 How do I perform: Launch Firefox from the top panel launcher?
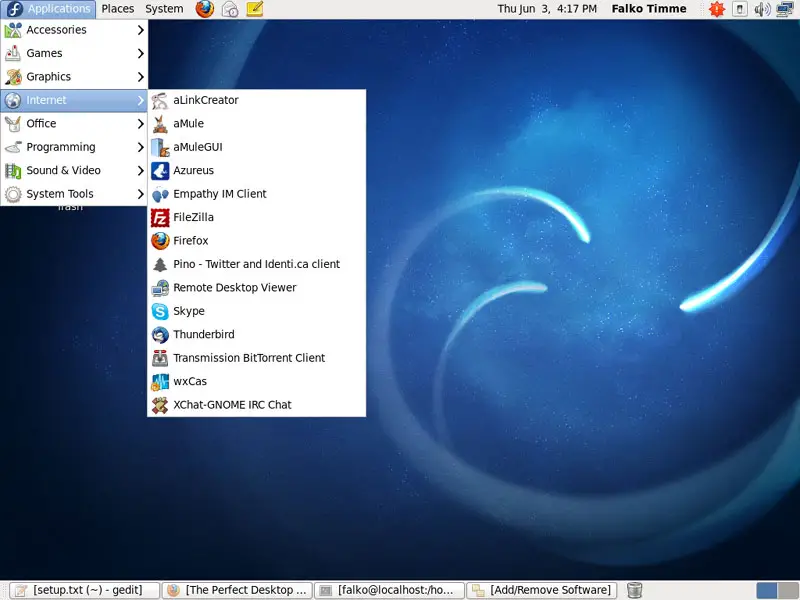pyautogui.click(x=205, y=9)
